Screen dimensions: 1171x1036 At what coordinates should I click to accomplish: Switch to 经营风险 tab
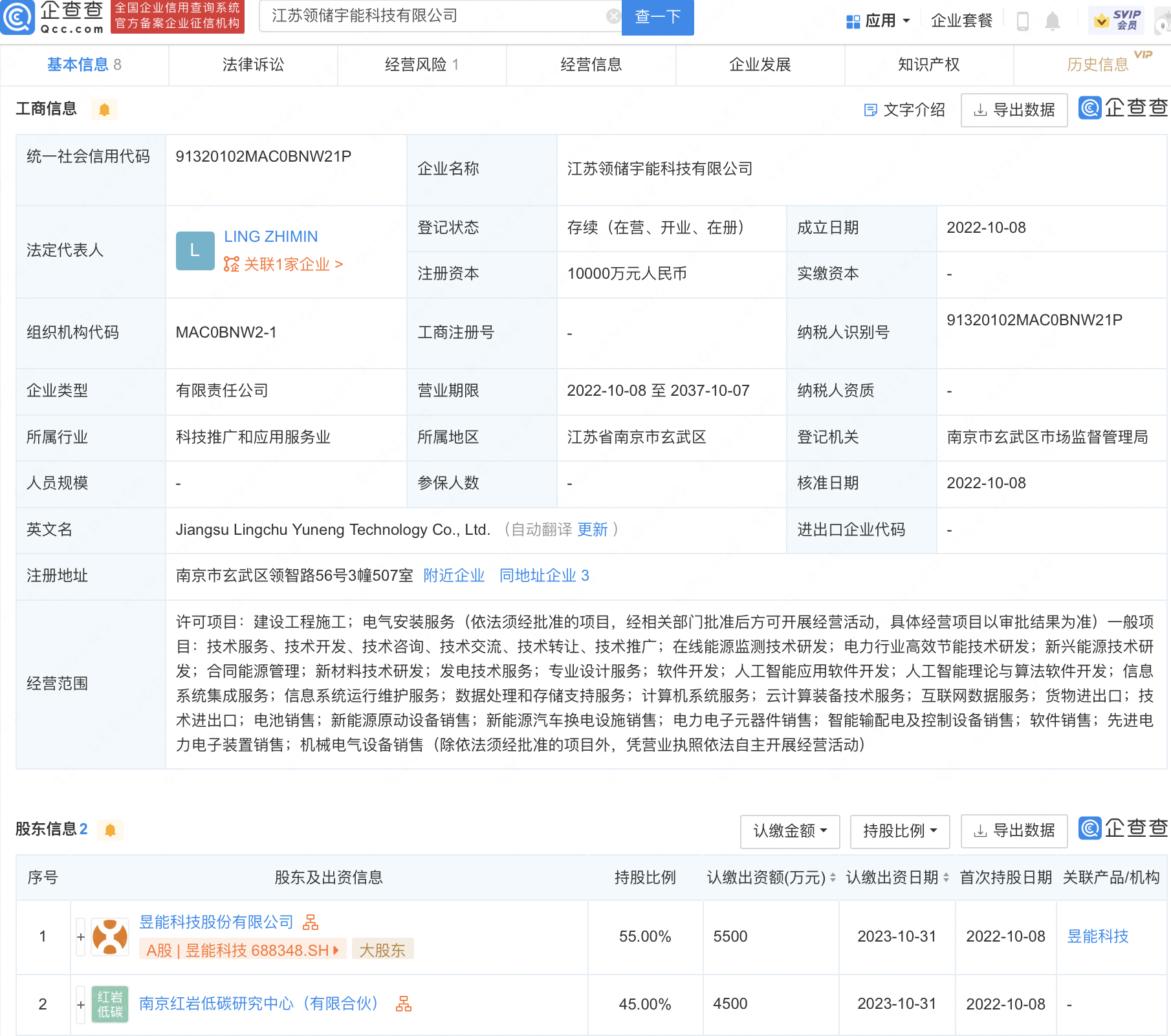(x=422, y=65)
